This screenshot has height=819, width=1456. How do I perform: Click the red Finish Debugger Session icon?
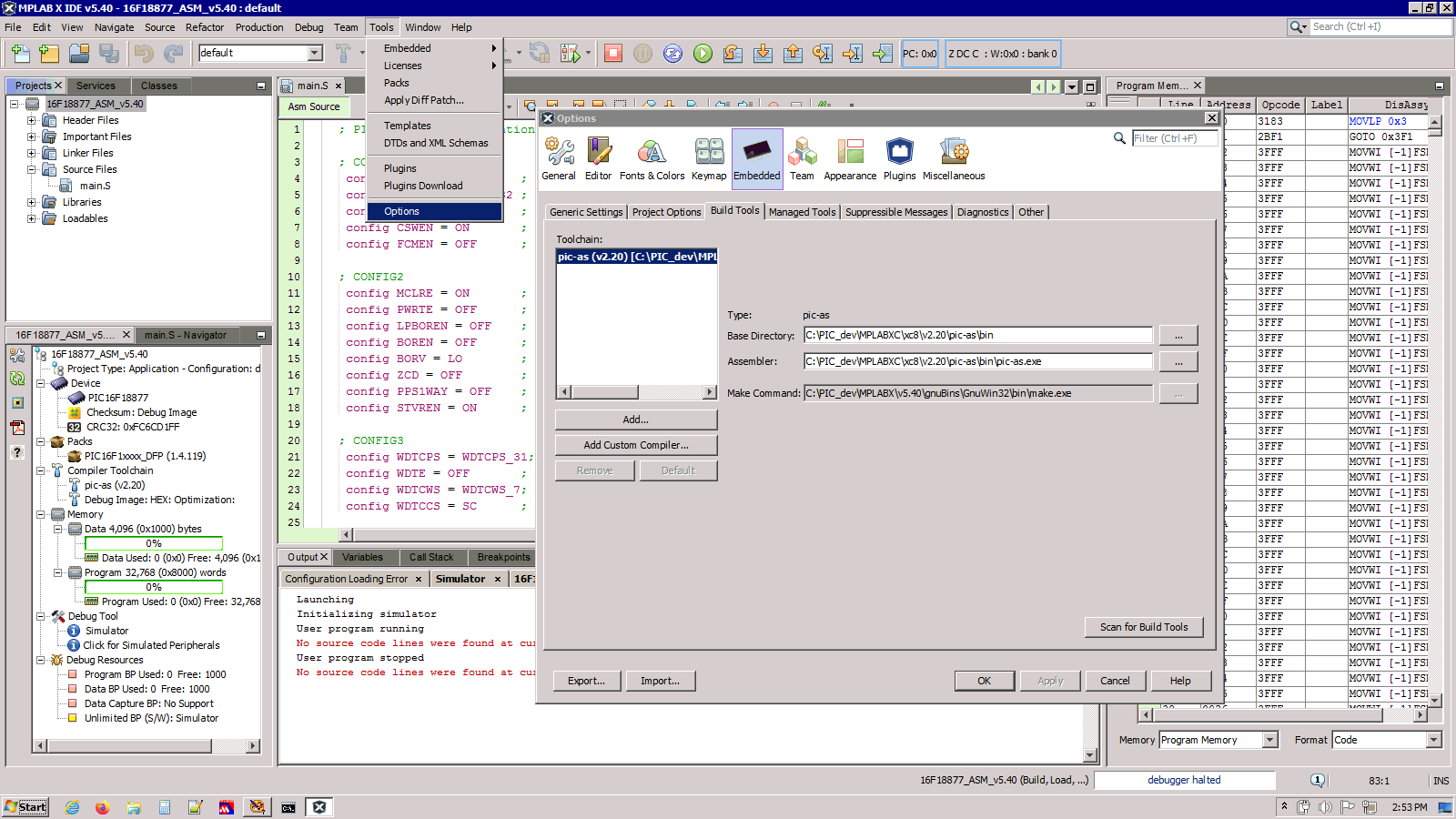coord(613,54)
